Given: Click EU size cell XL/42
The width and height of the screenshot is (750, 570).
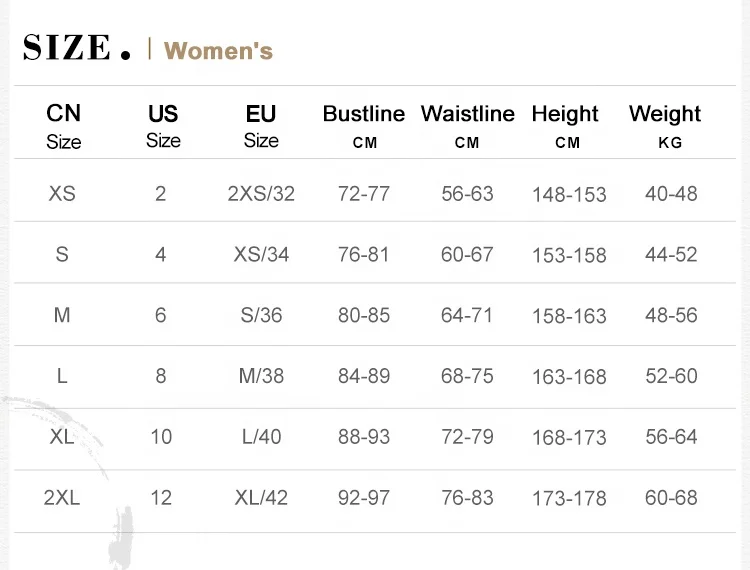Looking at the screenshot, I should point(261,497).
